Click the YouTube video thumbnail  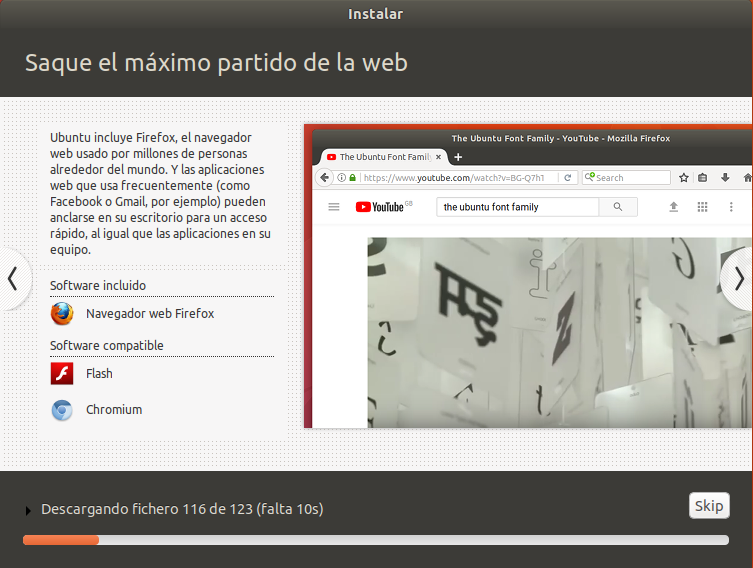click(560, 333)
